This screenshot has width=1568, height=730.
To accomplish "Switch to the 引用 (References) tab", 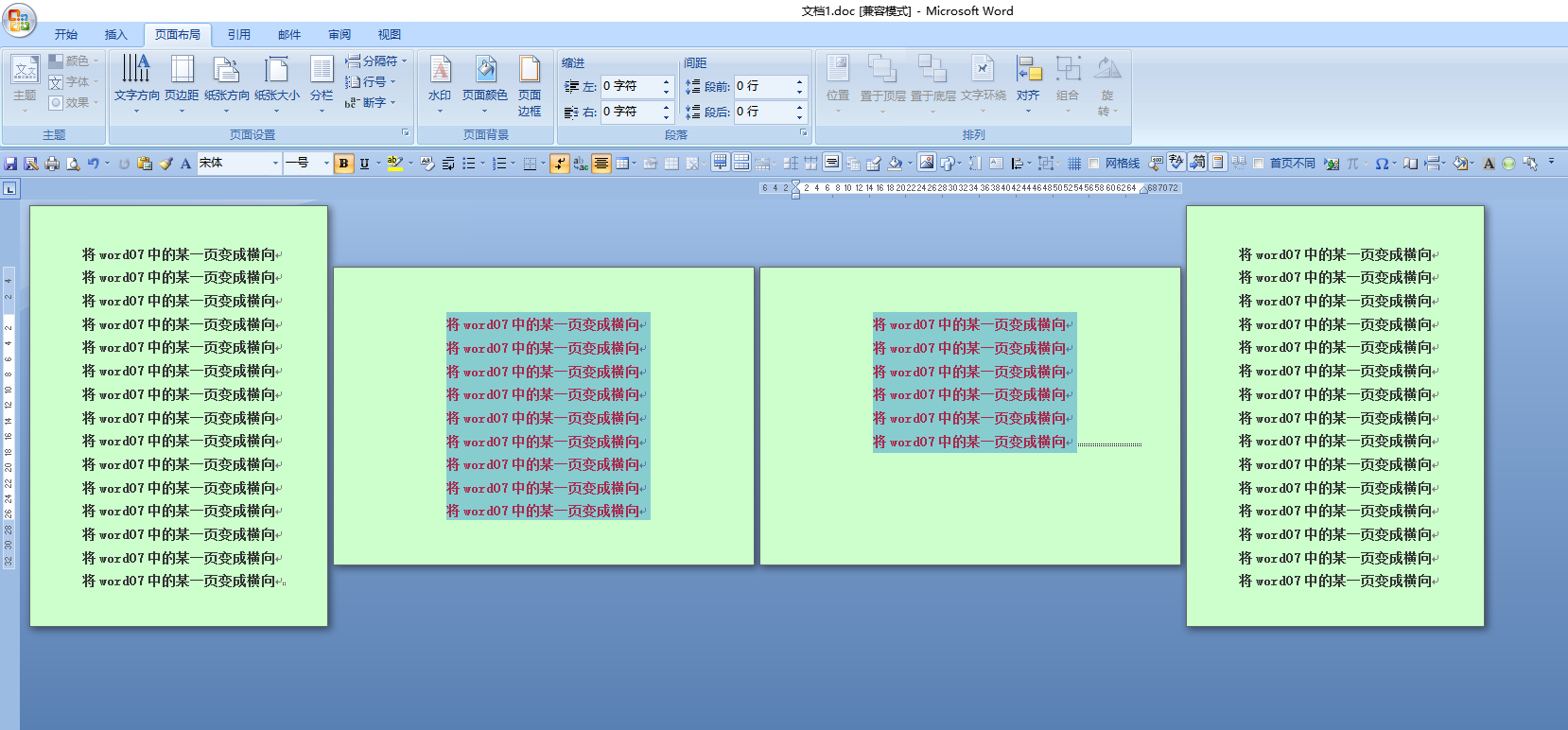I will pyautogui.click(x=239, y=35).
